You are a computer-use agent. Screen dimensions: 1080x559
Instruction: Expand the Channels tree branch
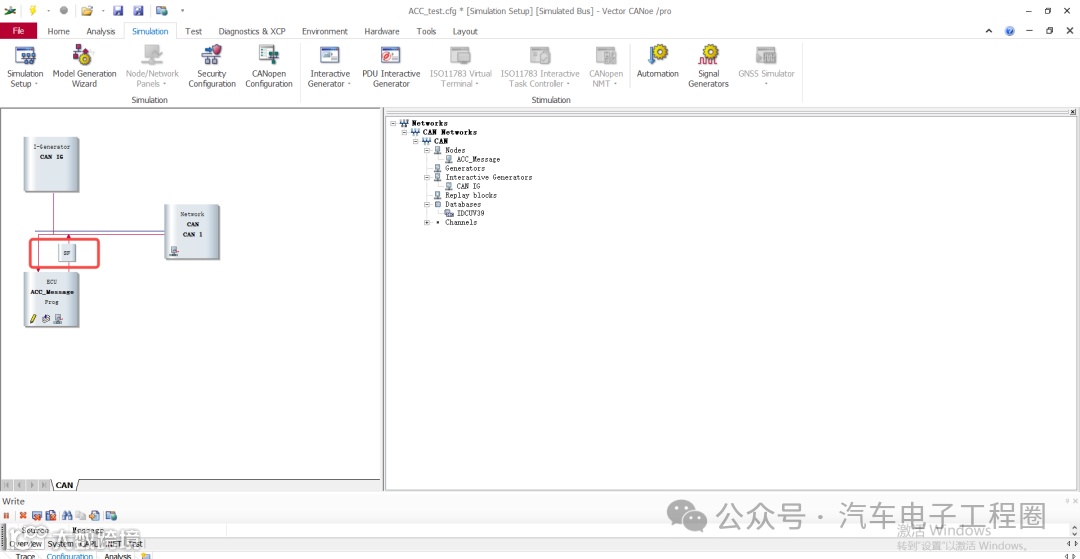[427, 222]
